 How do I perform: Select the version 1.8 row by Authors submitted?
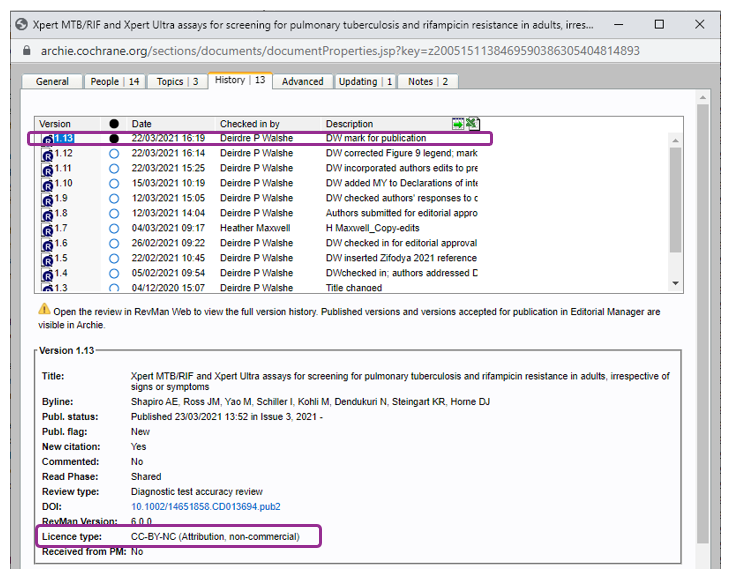click(400, 214)
